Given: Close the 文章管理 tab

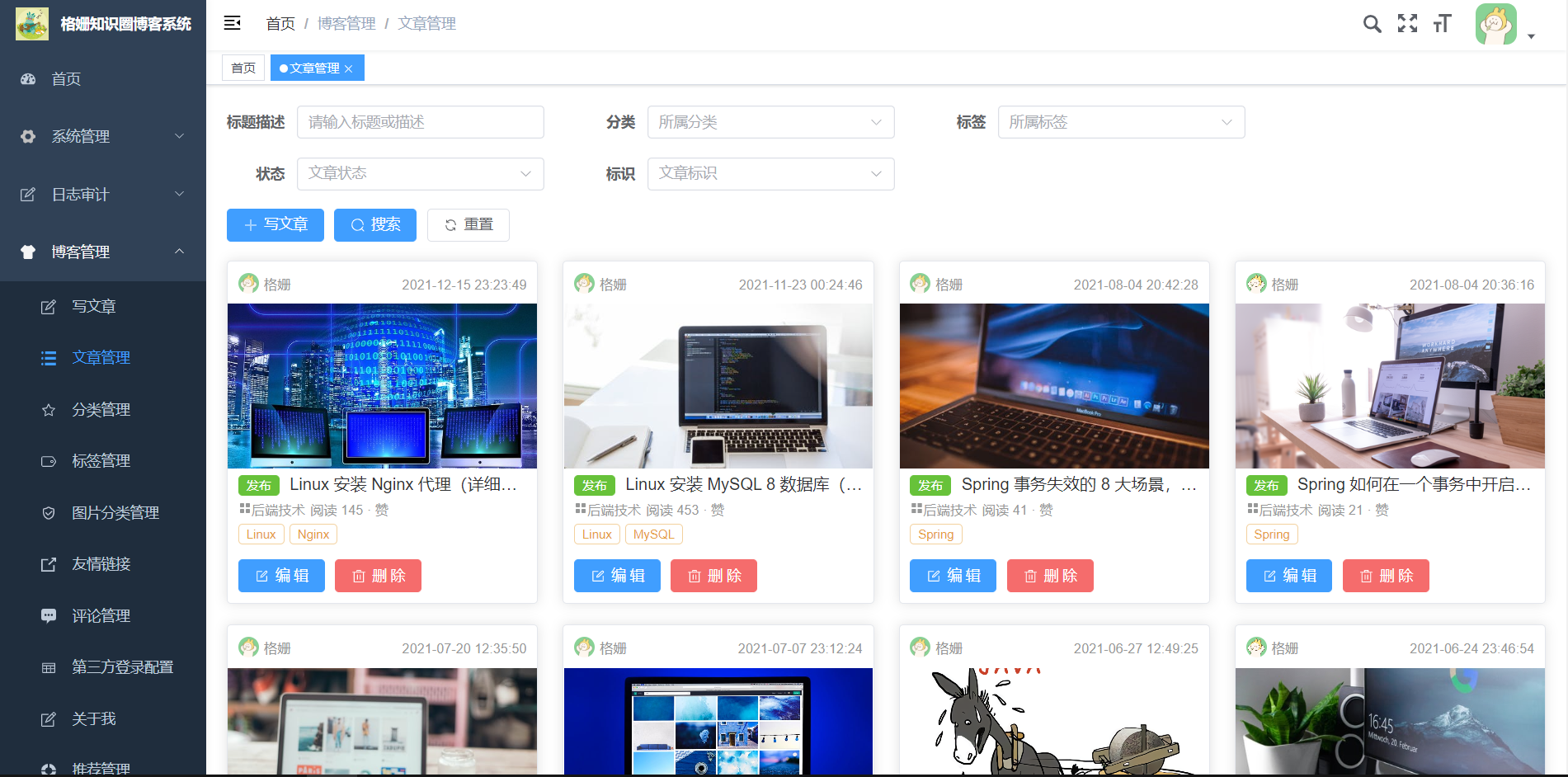Looking at the screenshot, I should pos(349,68).
